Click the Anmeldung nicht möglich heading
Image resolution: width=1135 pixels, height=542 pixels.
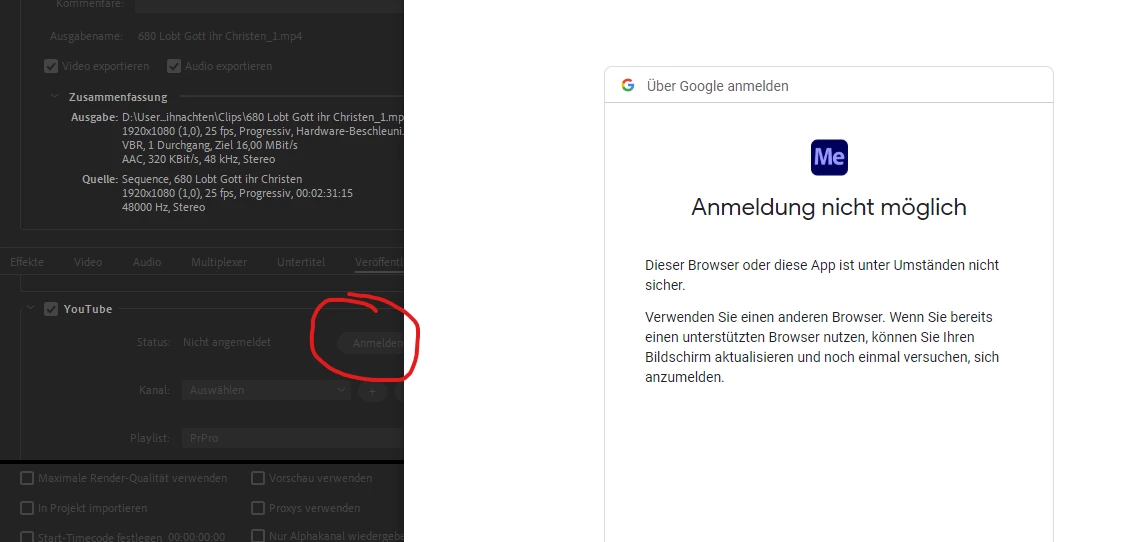[829, 207]
